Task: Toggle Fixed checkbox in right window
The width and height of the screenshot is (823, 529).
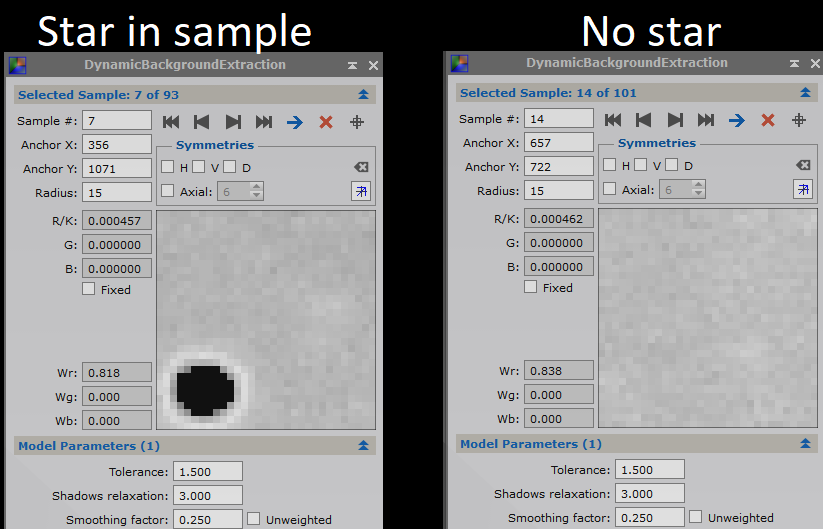Action: (x=531, y=287)
